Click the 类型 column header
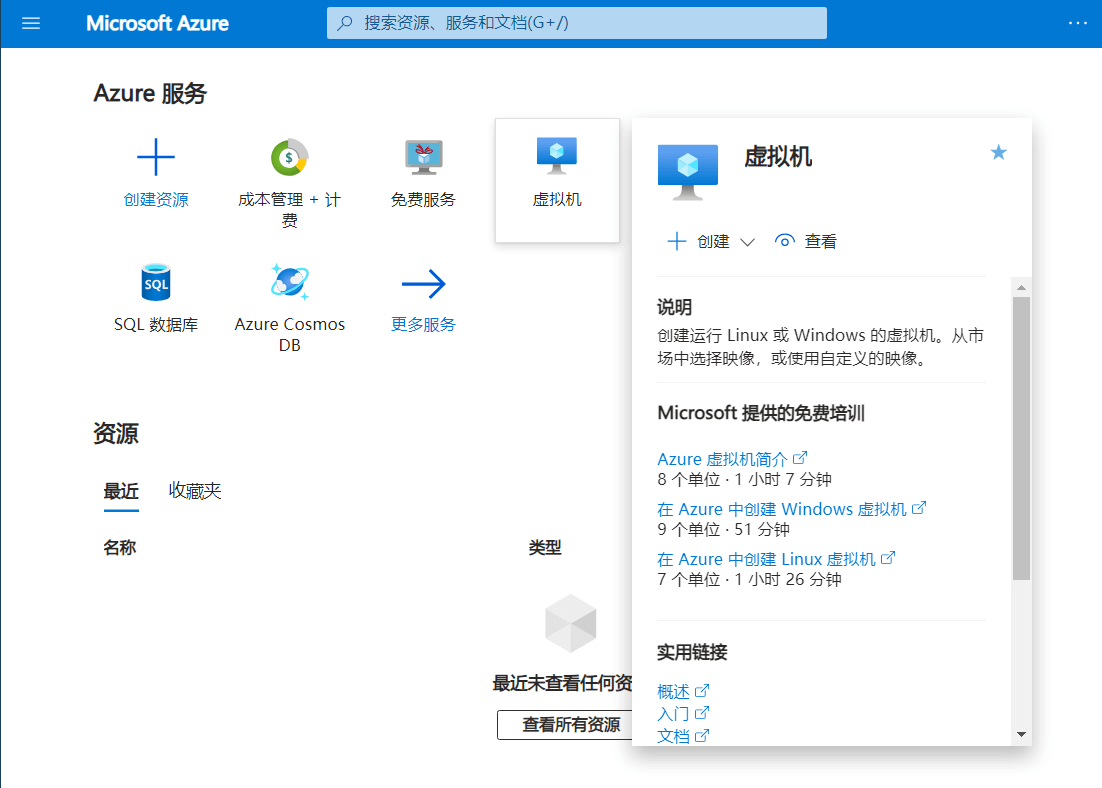This screenshot has height=788, width=1102. pos(545,548)
